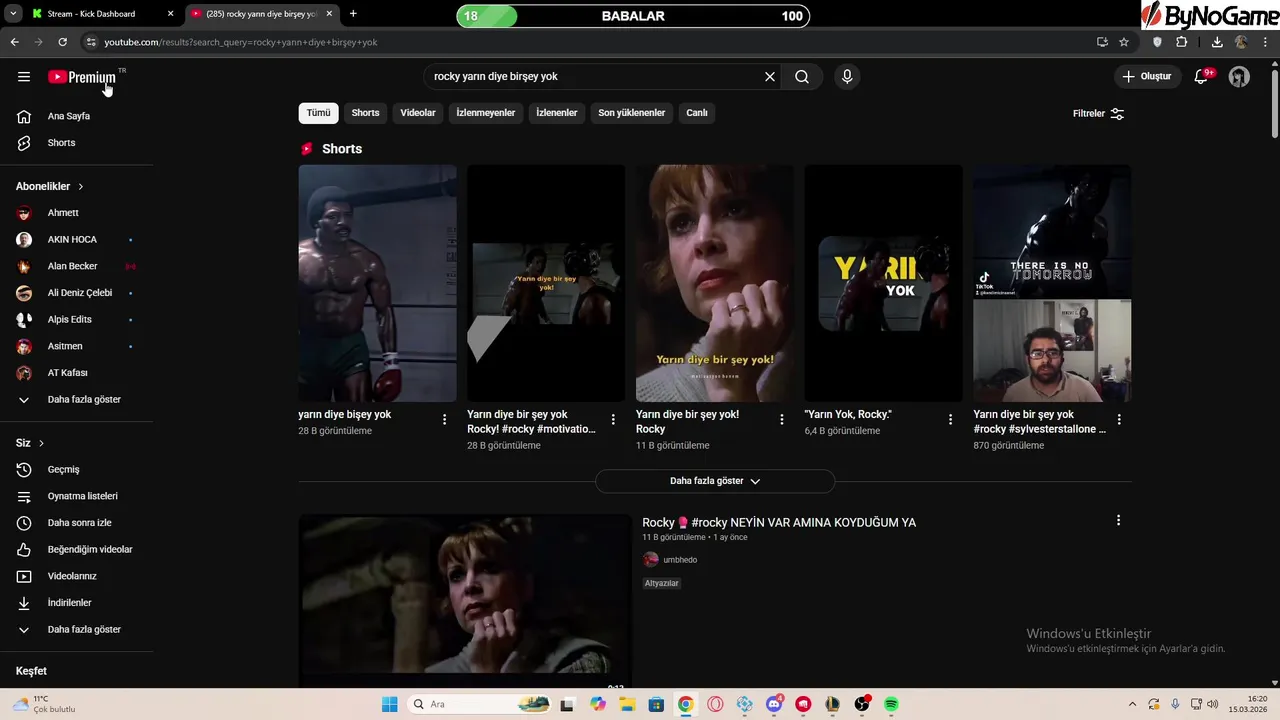The image size is (1280, 720).
Task: Select the Shorts filter chip
Action: point(365,113)
